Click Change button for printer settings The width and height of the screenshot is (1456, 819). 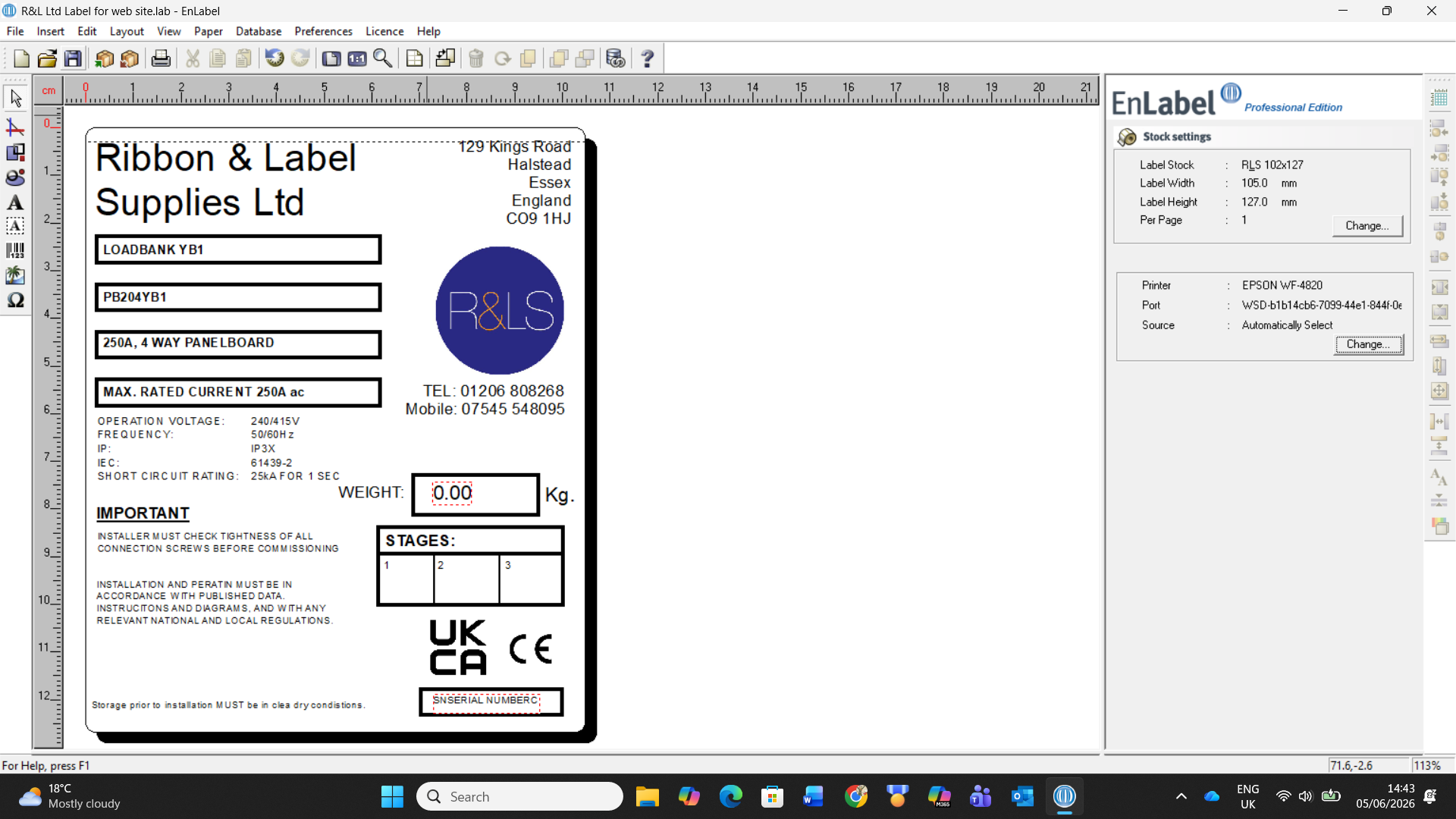click(x=1369, y=344)
